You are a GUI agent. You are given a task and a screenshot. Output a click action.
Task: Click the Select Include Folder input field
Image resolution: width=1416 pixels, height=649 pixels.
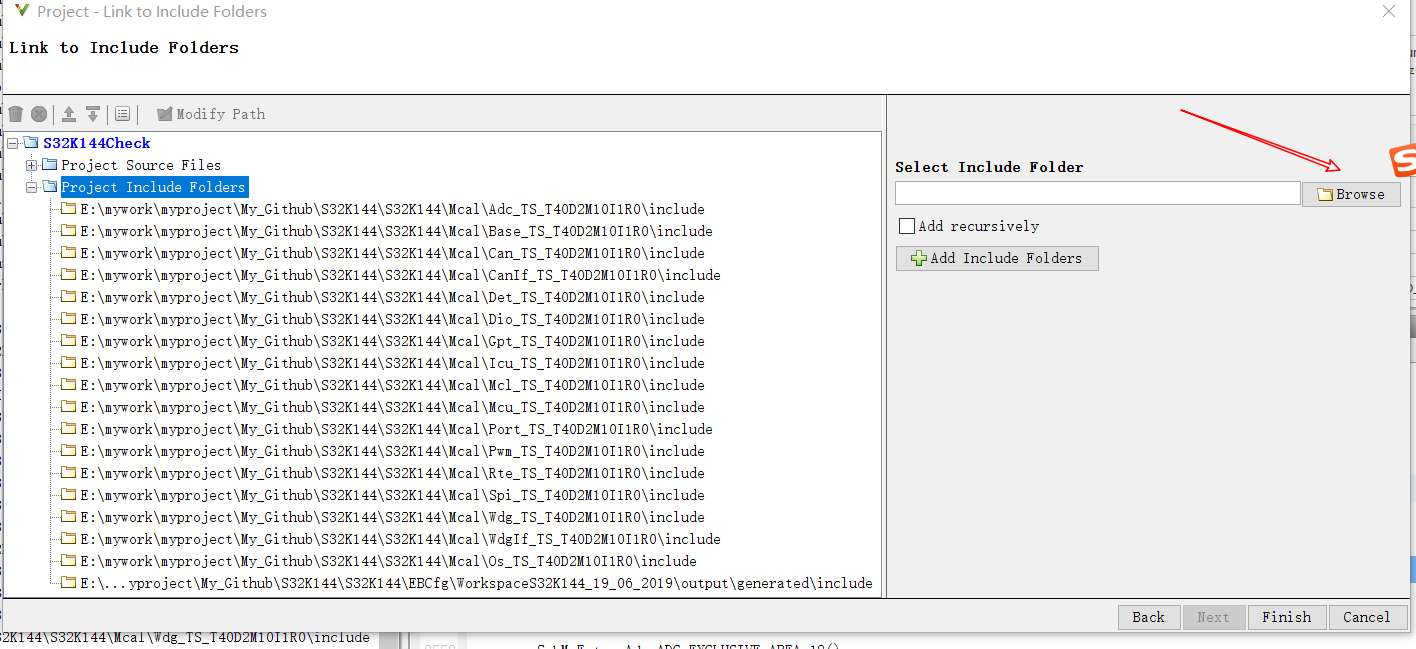[1097, 193]
